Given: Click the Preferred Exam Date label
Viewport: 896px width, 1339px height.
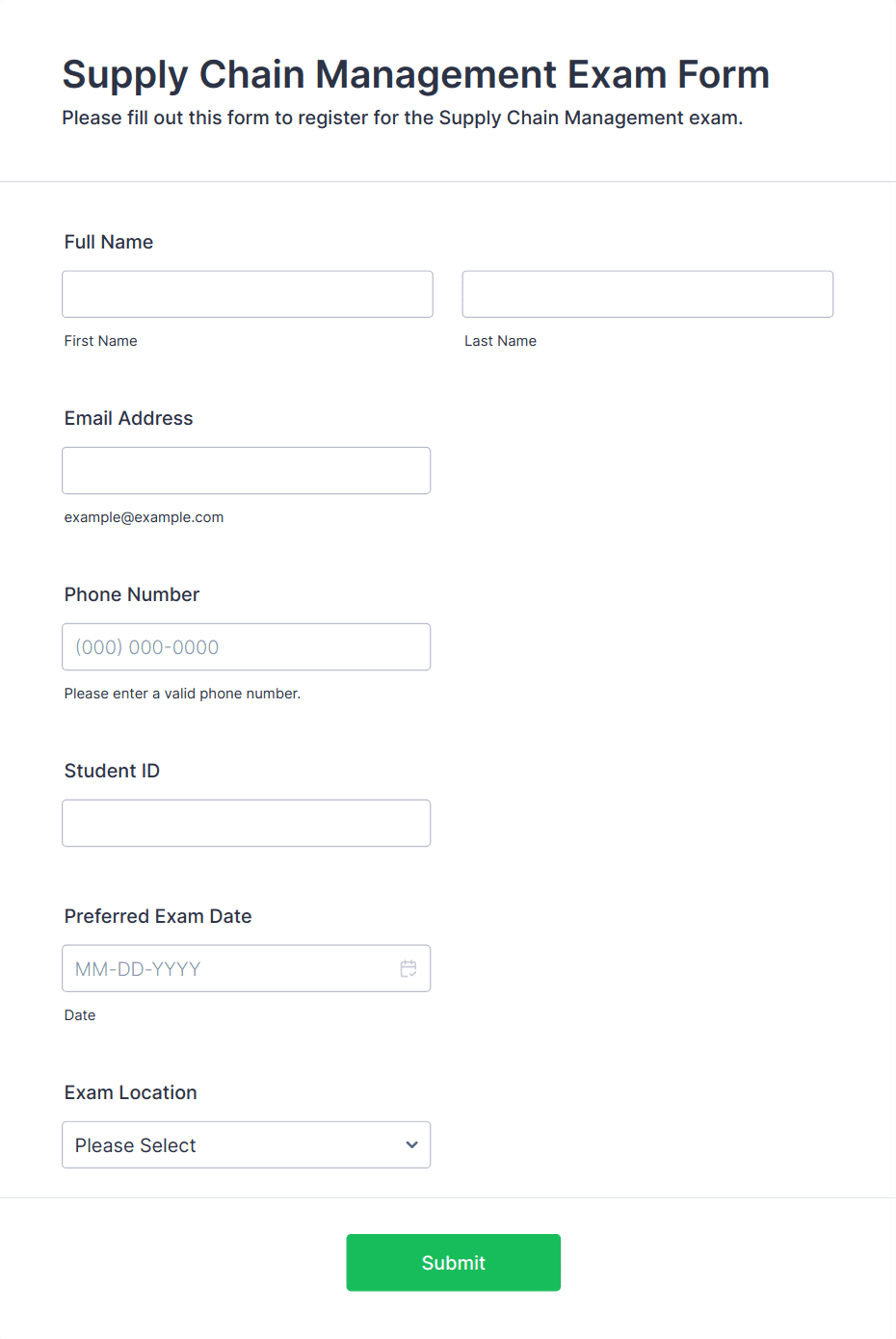Looking at the screenshot, I should coord(158,916).
